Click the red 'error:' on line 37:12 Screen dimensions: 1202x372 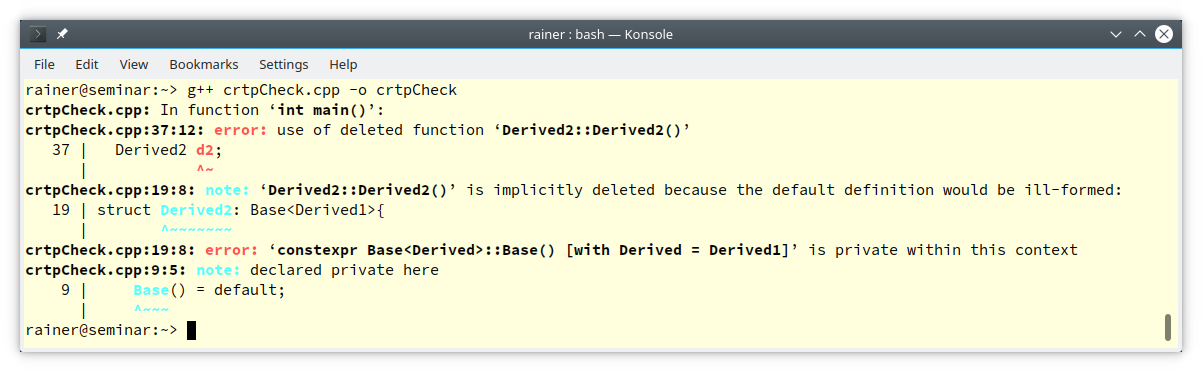(241, 130)
